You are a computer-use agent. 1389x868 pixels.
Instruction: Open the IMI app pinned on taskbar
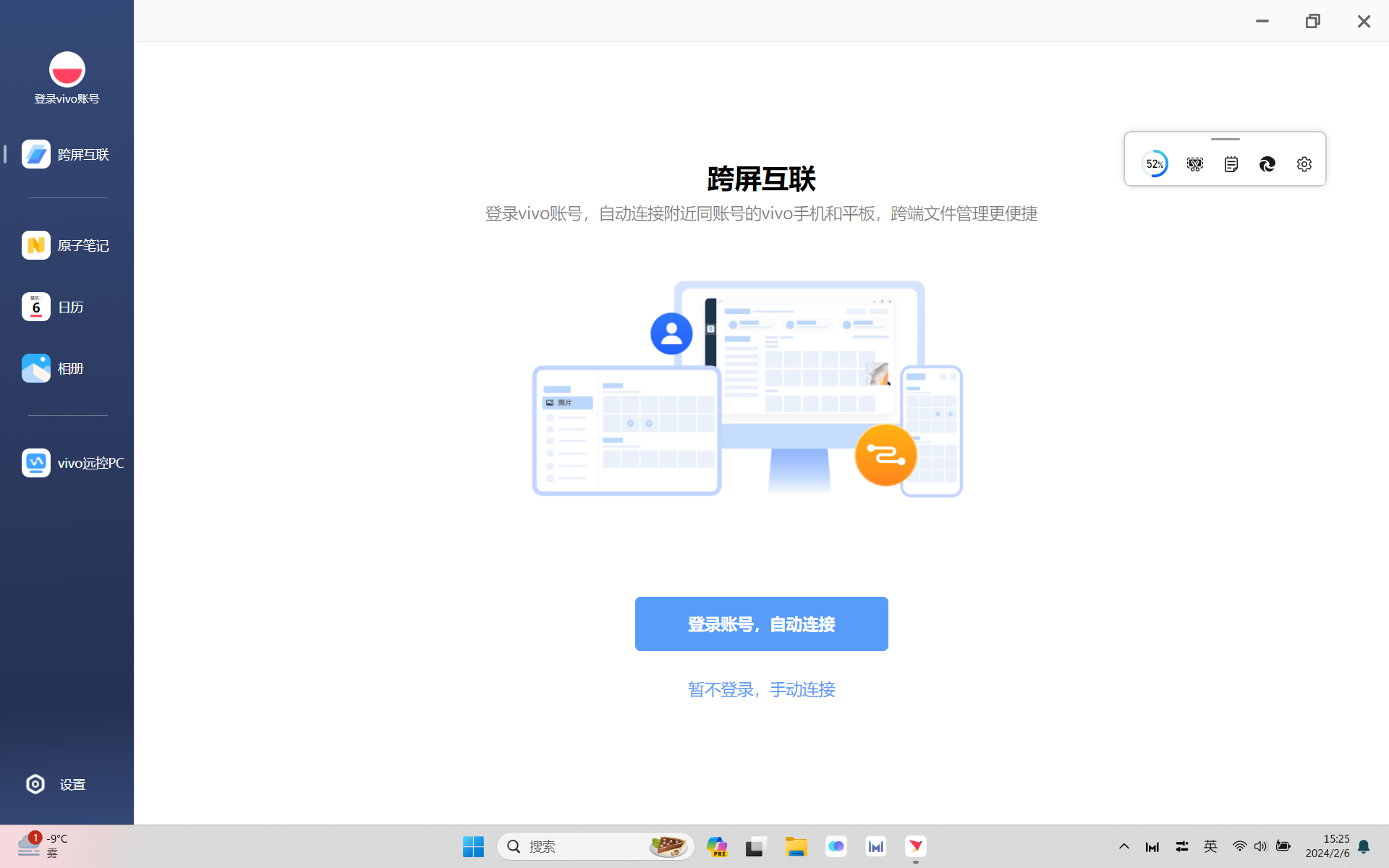(x=876, y=846)
